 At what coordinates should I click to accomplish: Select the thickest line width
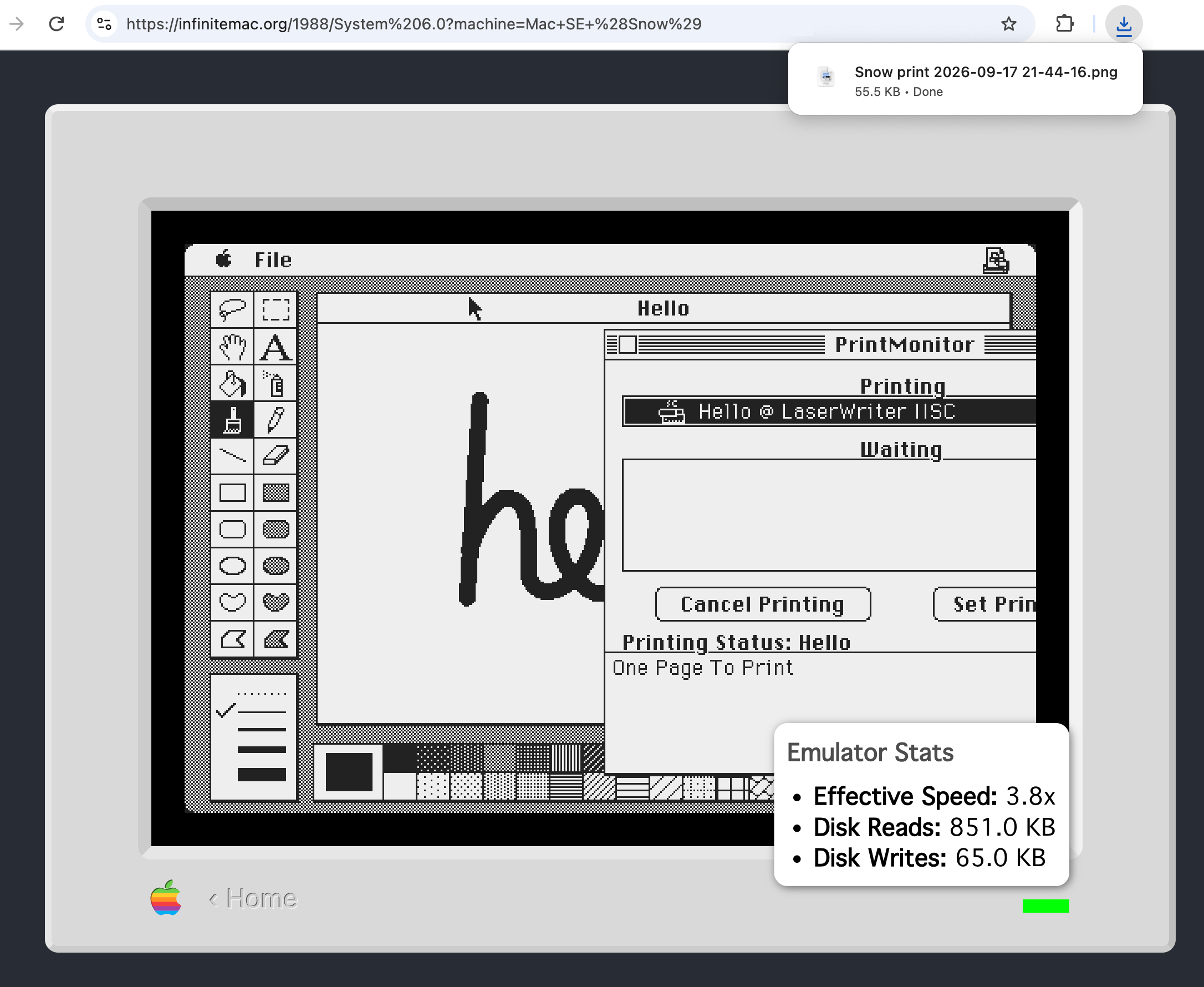click(x=262, y=775)
